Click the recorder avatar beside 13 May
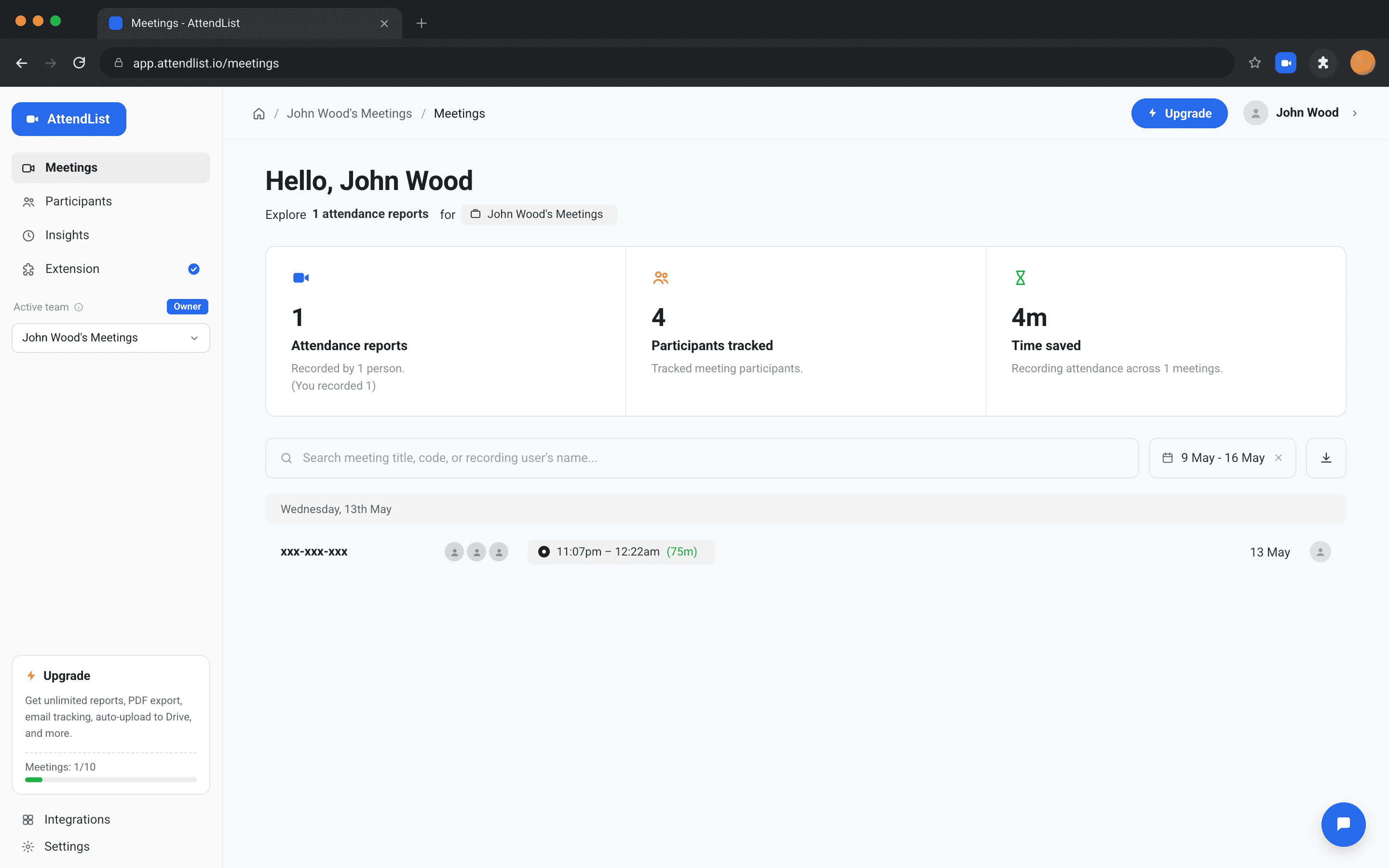Screen dimensions: 1389x868 [x=1320, y=552]
